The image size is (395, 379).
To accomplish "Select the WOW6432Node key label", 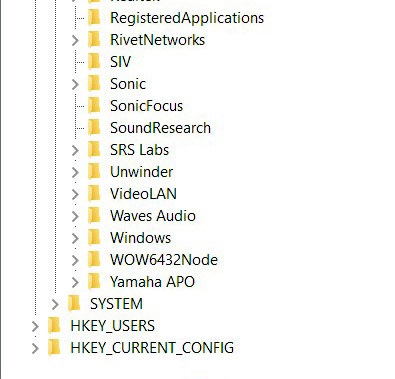I will 164,260.
